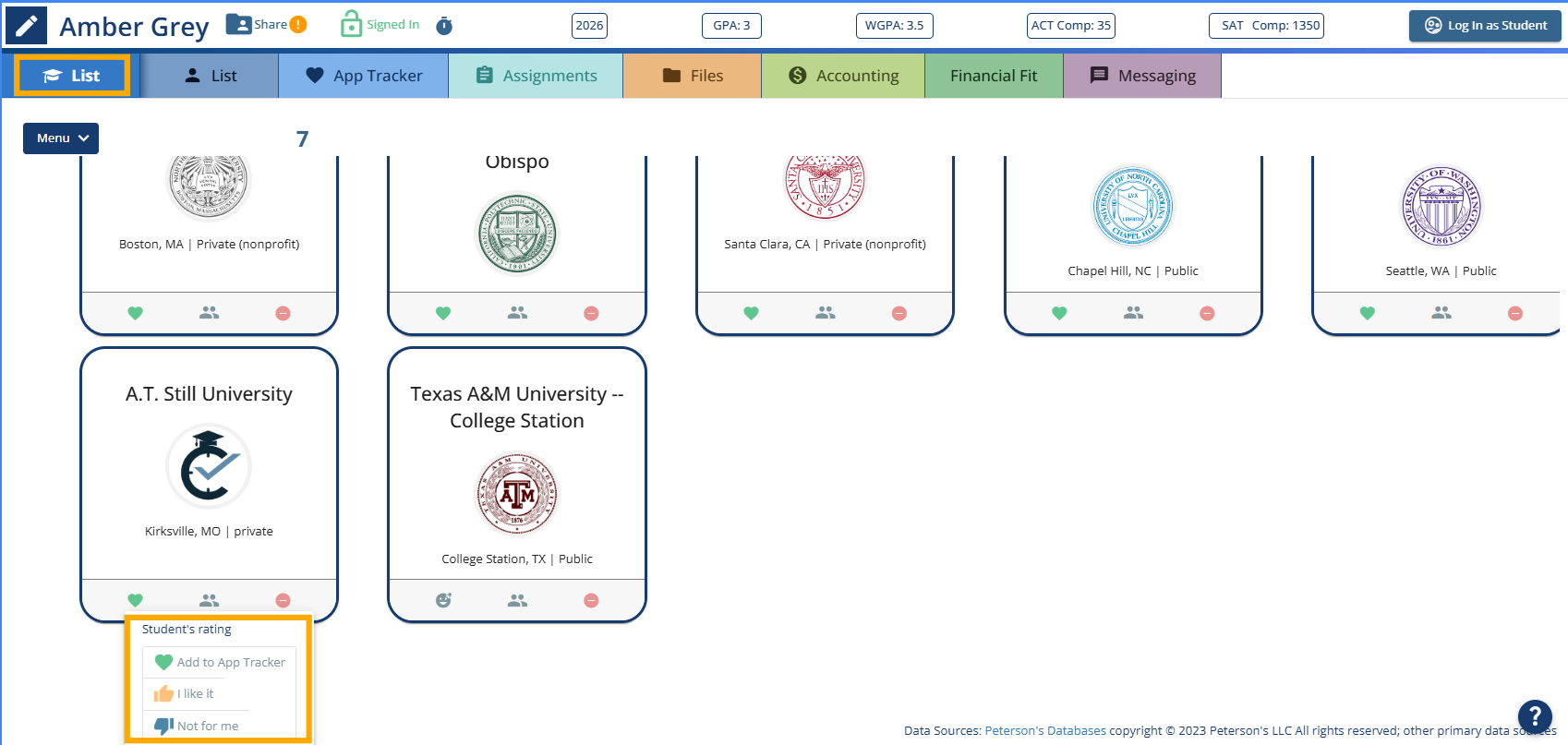Click group icon on Texas A&M card
Screen dimensions: 1568x745
[517, 601]
